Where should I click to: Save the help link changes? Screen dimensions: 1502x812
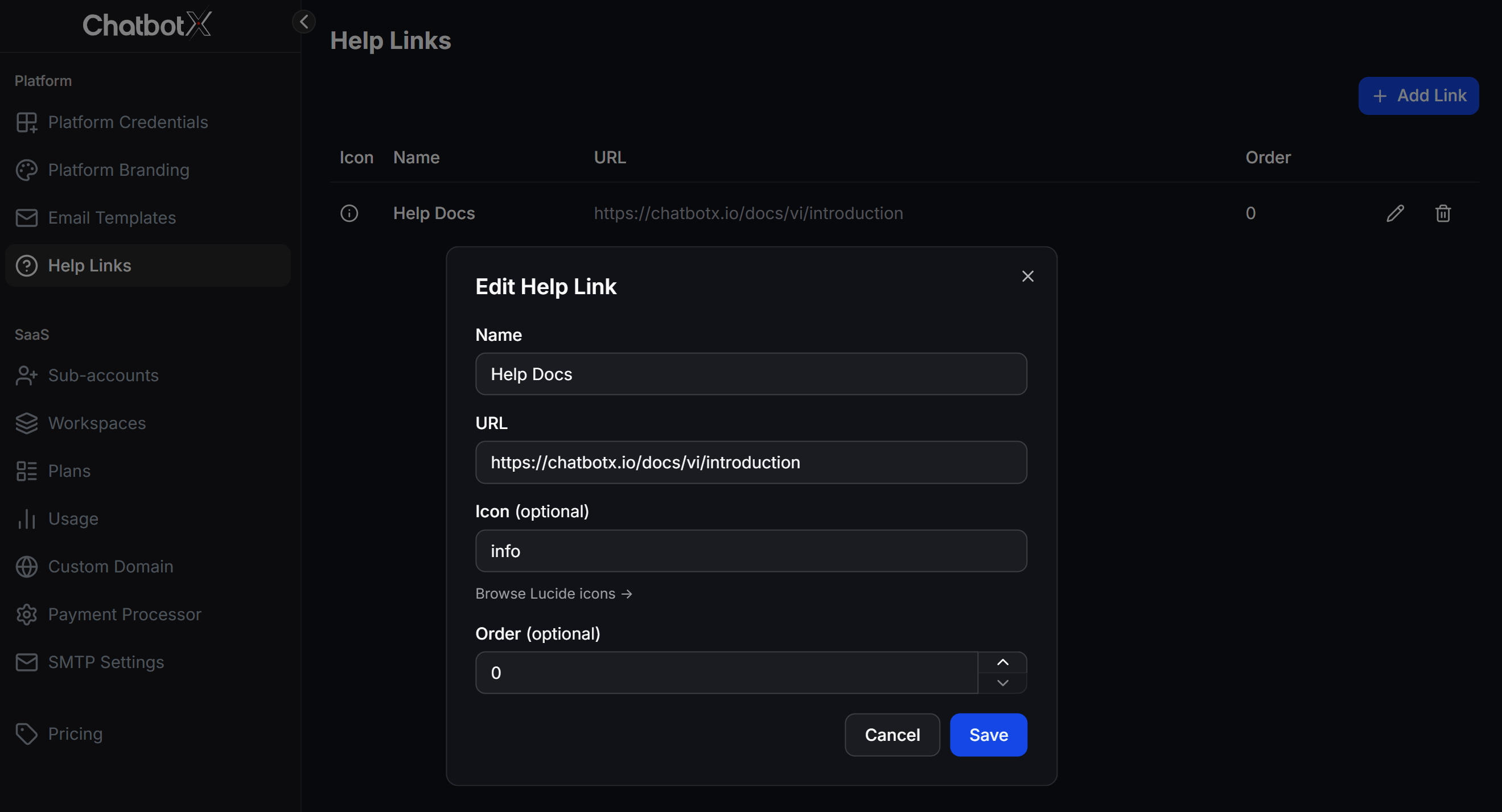pyautogui.click(x=988, y=735)
